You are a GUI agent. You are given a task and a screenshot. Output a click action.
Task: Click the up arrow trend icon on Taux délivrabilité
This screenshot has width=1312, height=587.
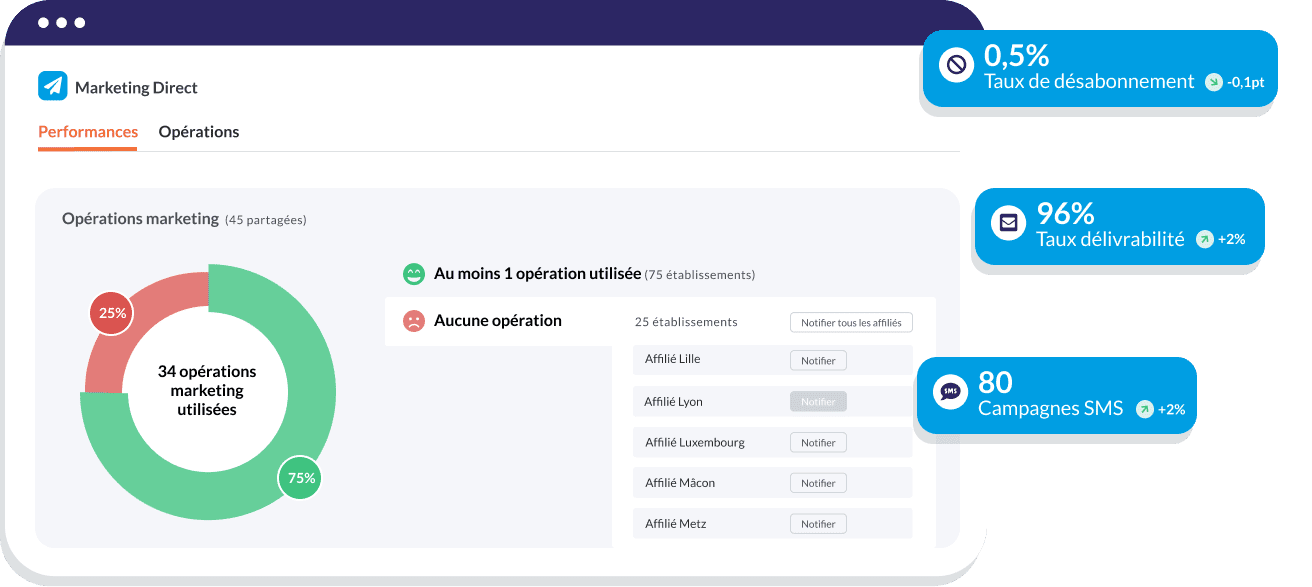click(x=1204, y=239)
